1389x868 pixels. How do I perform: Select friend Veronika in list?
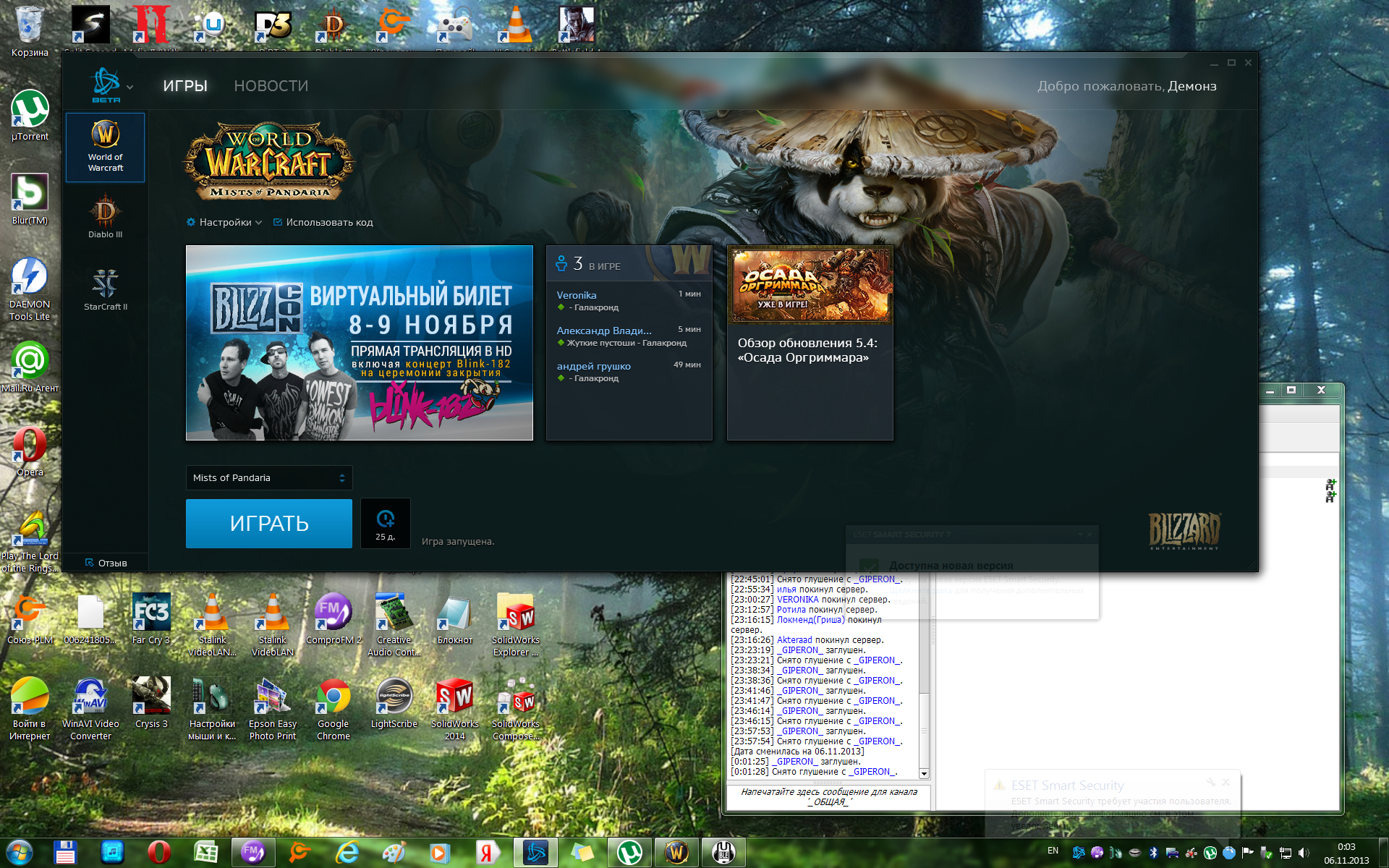click(577, 295)
